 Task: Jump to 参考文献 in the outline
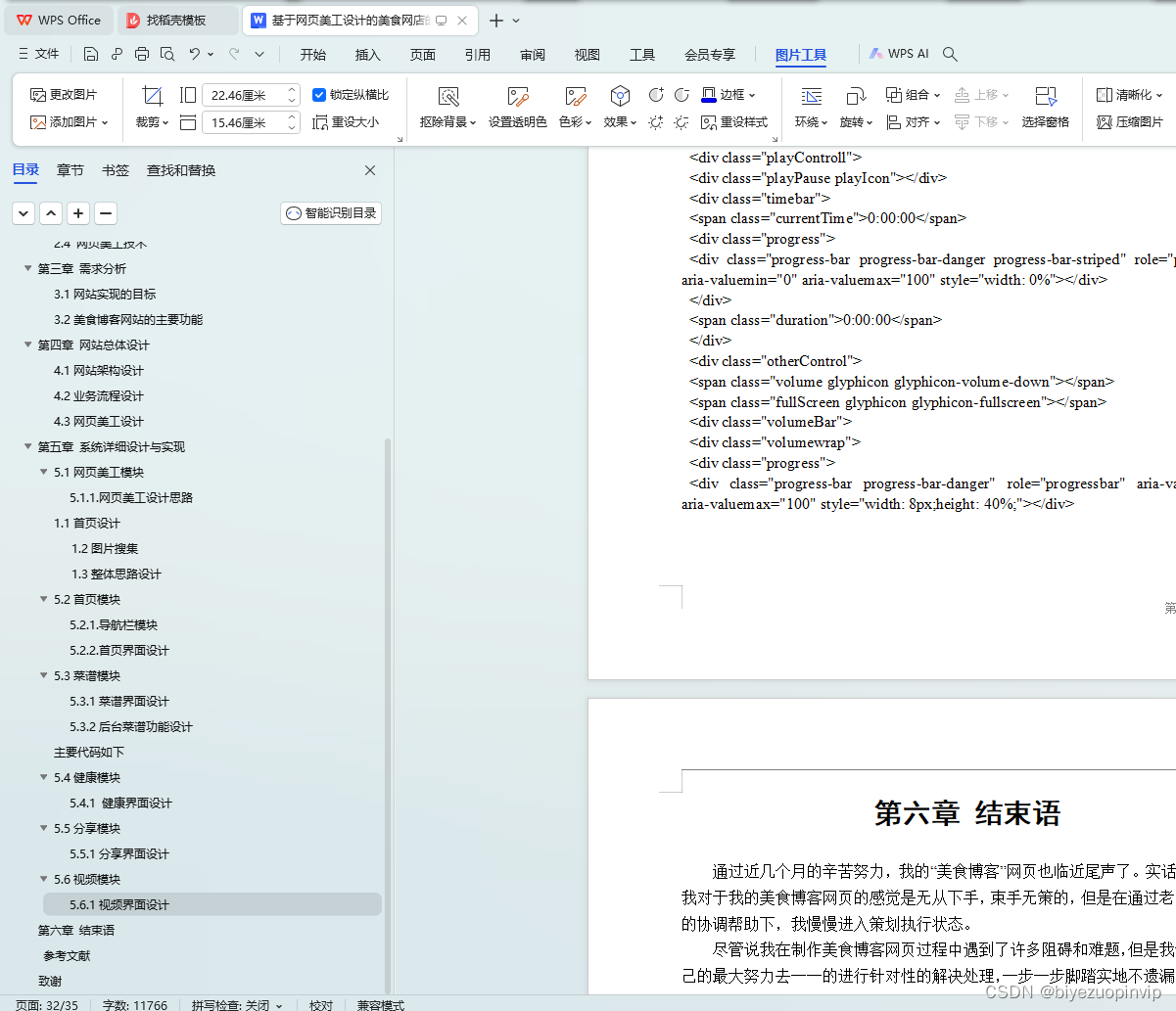[67, 956]
